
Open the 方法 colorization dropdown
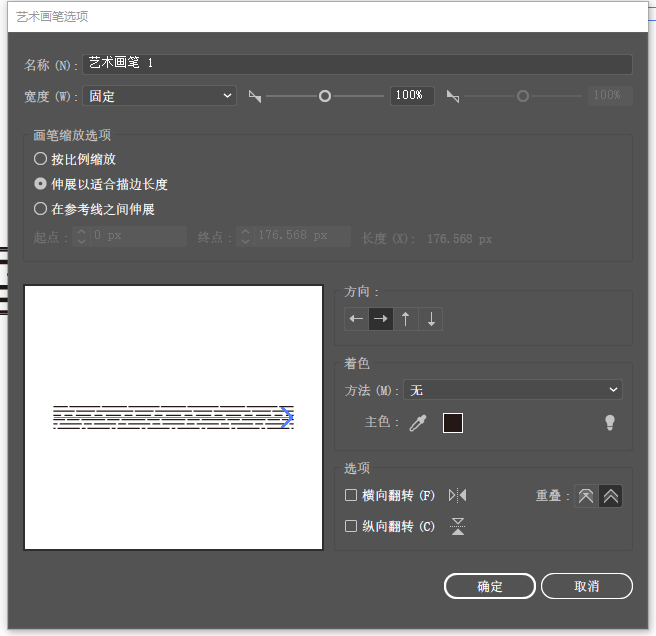(512, 390)
